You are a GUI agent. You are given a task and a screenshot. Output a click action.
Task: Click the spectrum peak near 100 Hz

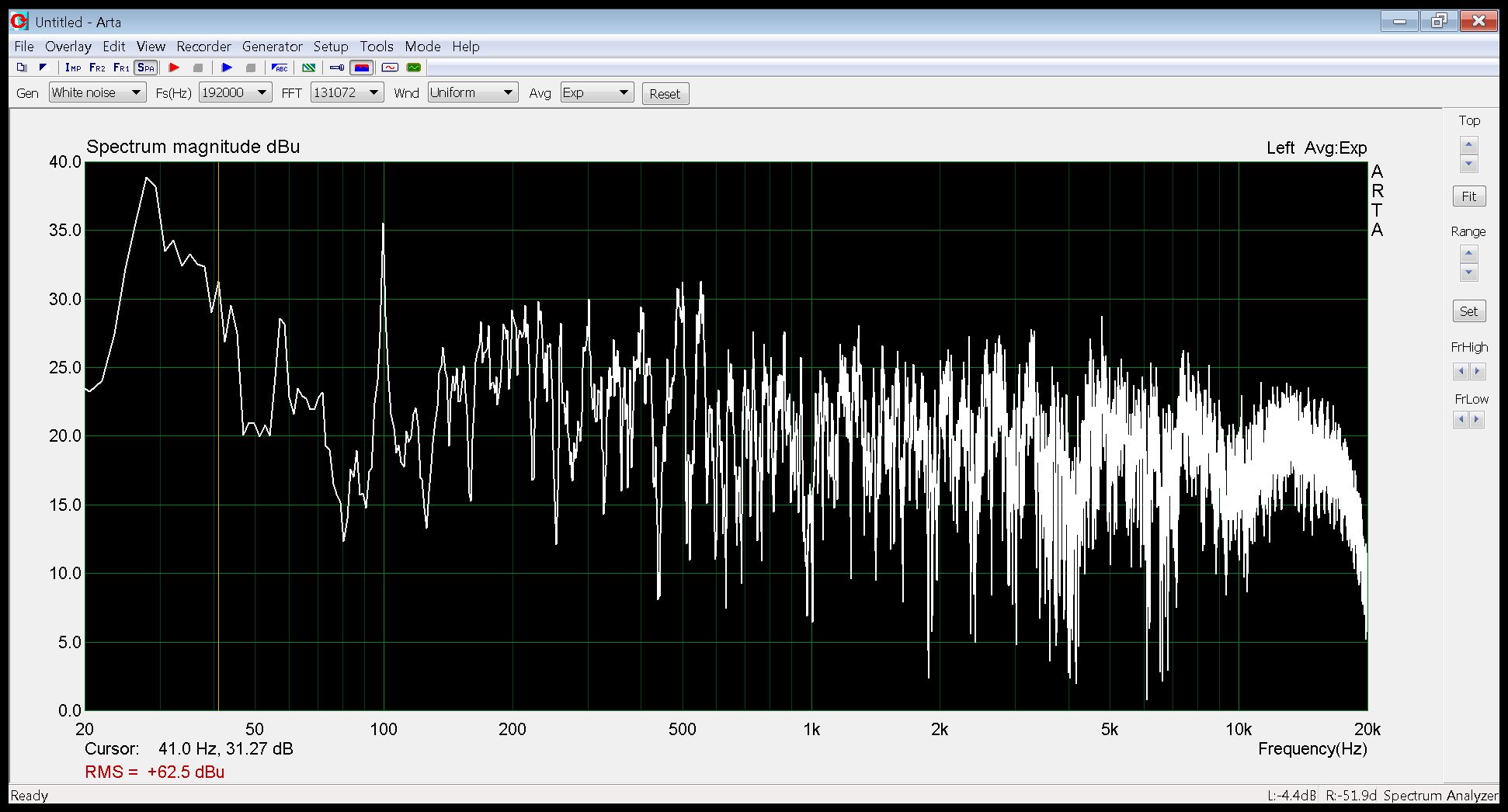click(383, 225)
